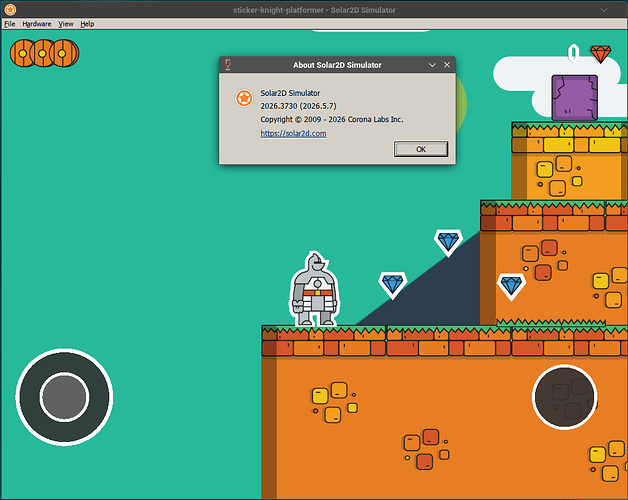The height and width of the screenshot is (500, 628).
Task: Click the red gem score icon
Action: pos(600,54)
